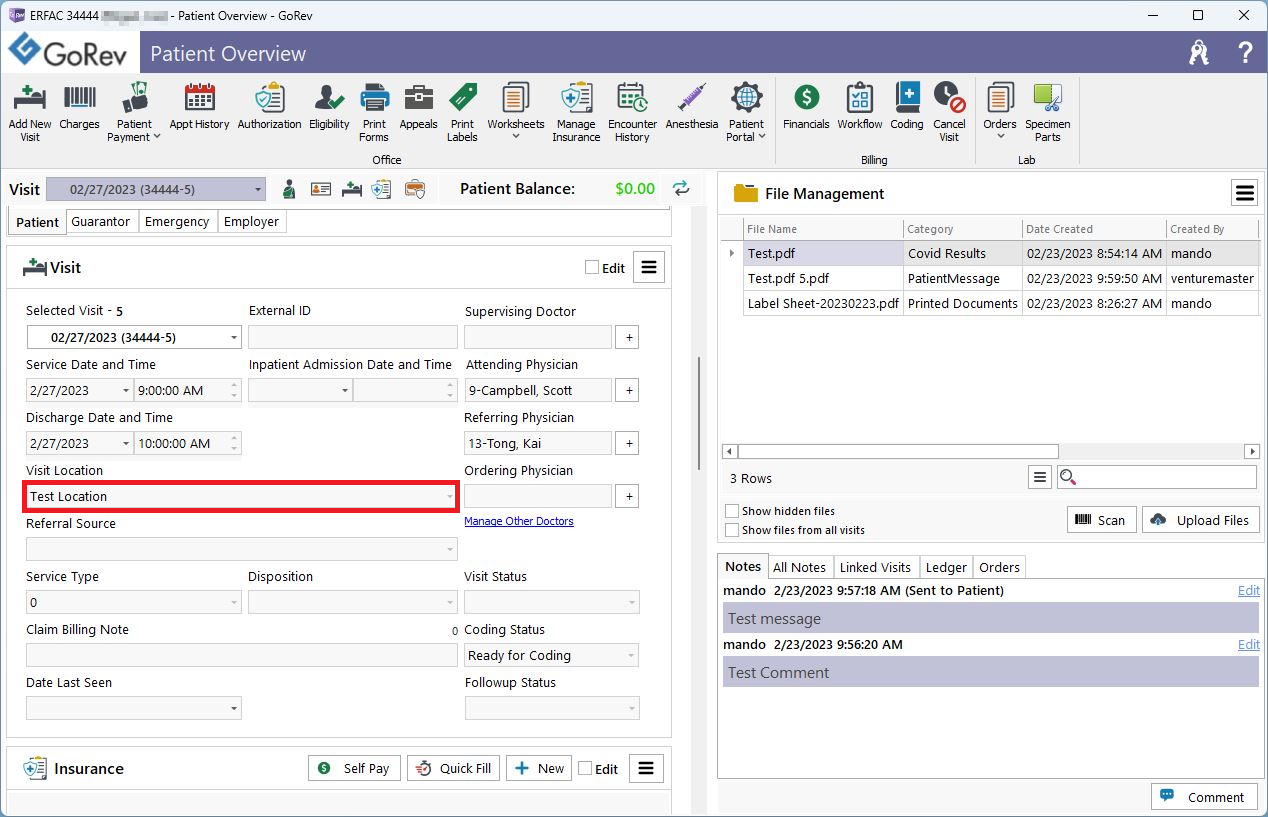1268x817 pixels.
Task: Click the Self Pay button
Action: [354, 768]
